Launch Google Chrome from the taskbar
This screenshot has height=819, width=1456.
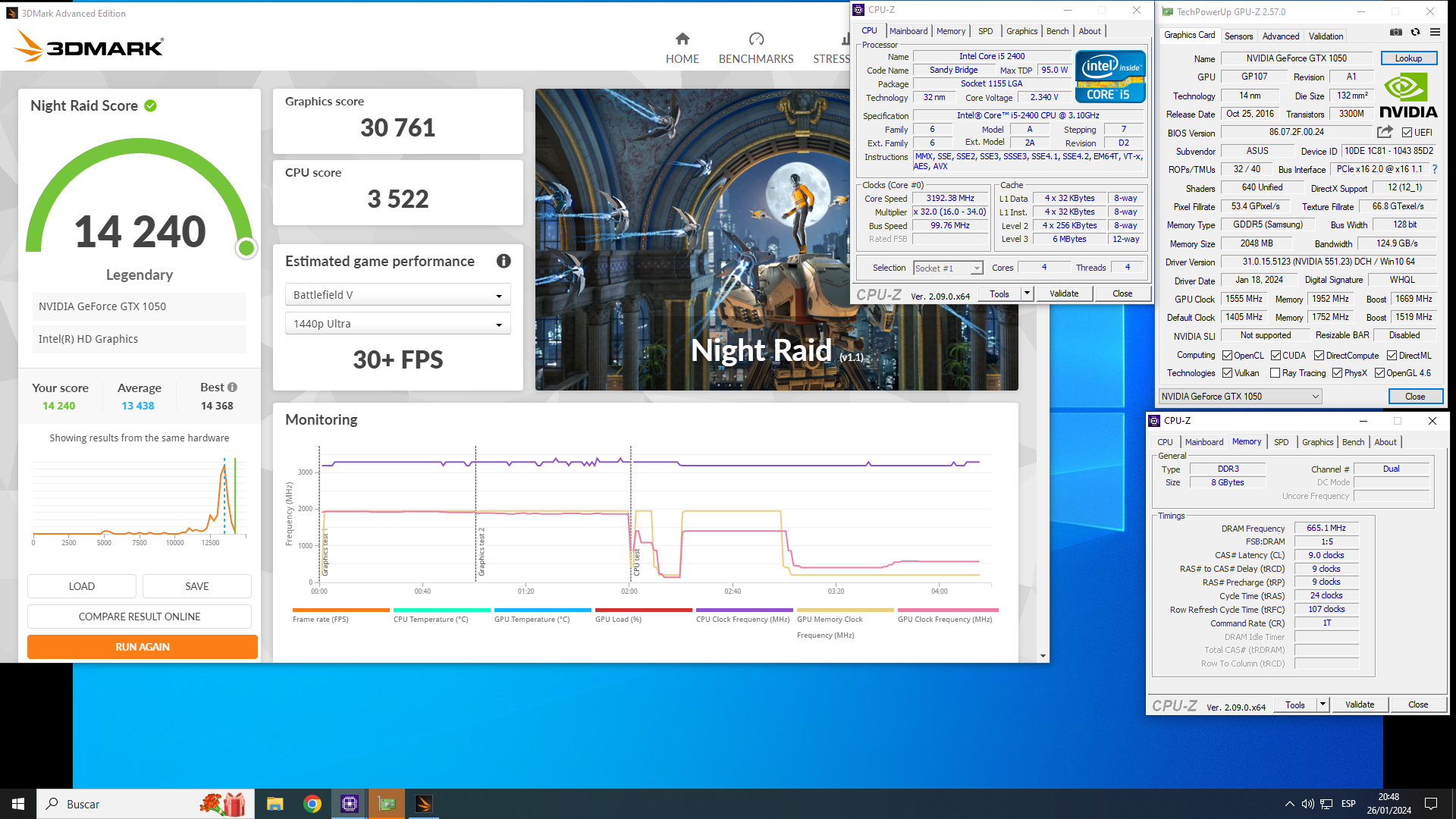pyautogui.click(x=312, y=804)
